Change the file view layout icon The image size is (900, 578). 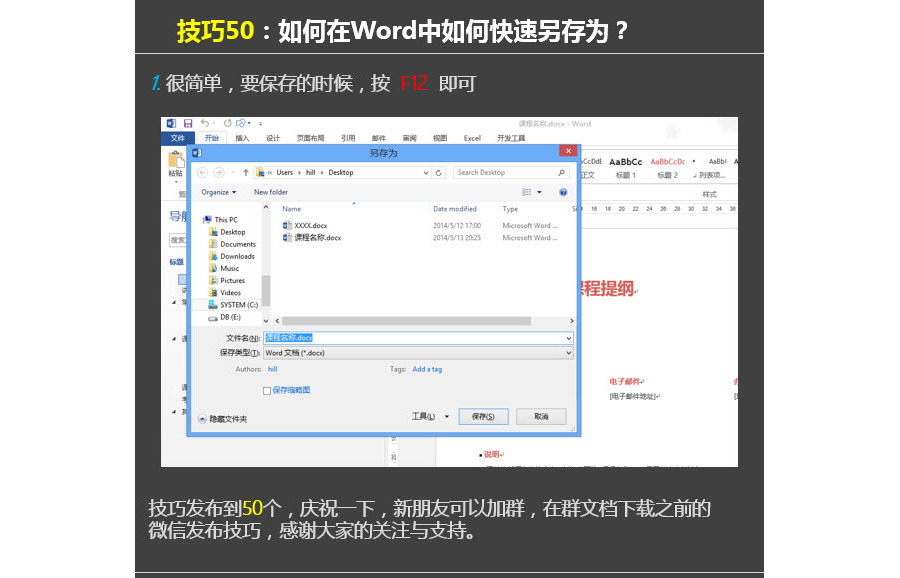click(526, 192)
